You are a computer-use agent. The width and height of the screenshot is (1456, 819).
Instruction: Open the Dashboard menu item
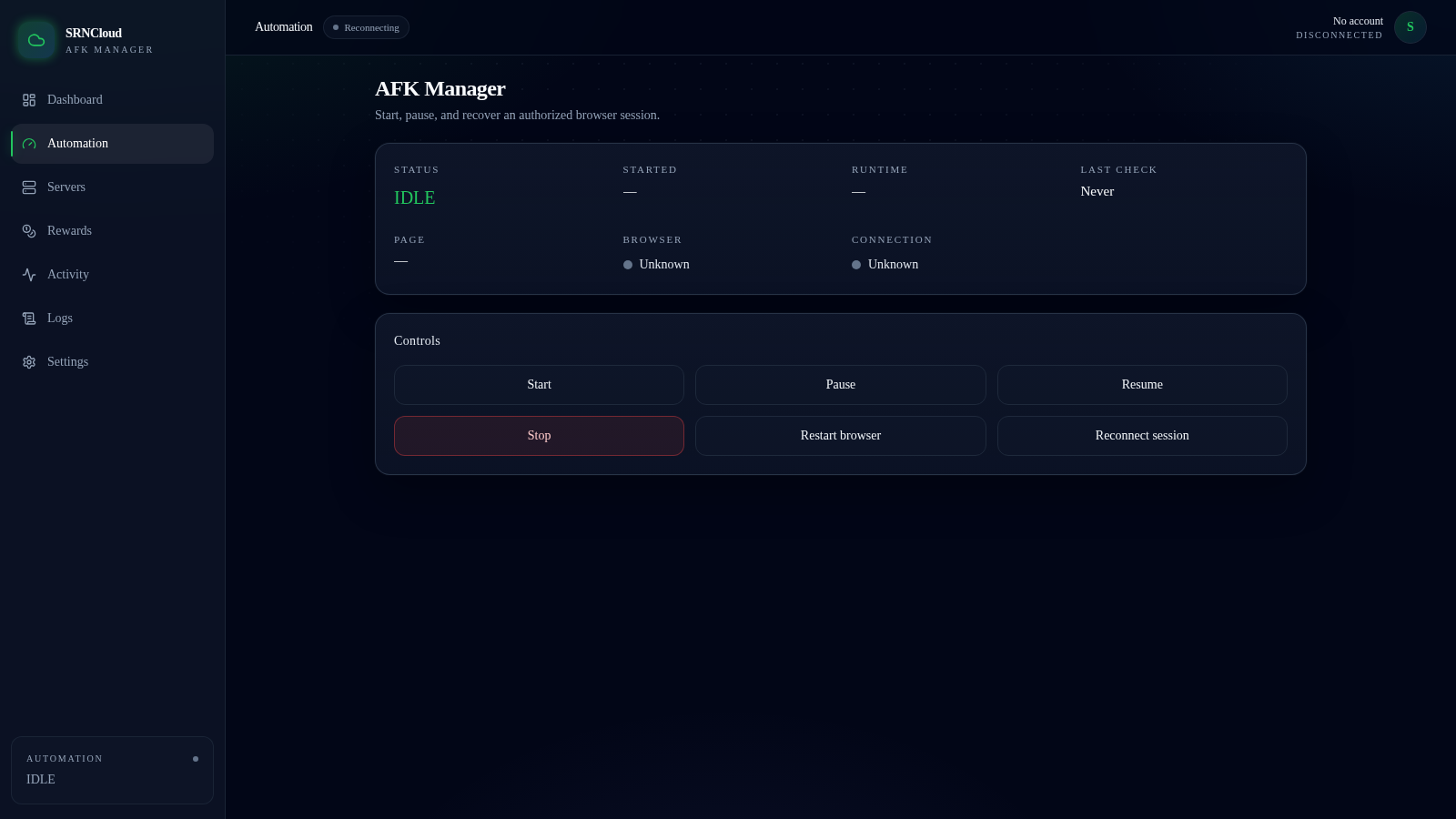pyautogui.click(x=113, y=100)
